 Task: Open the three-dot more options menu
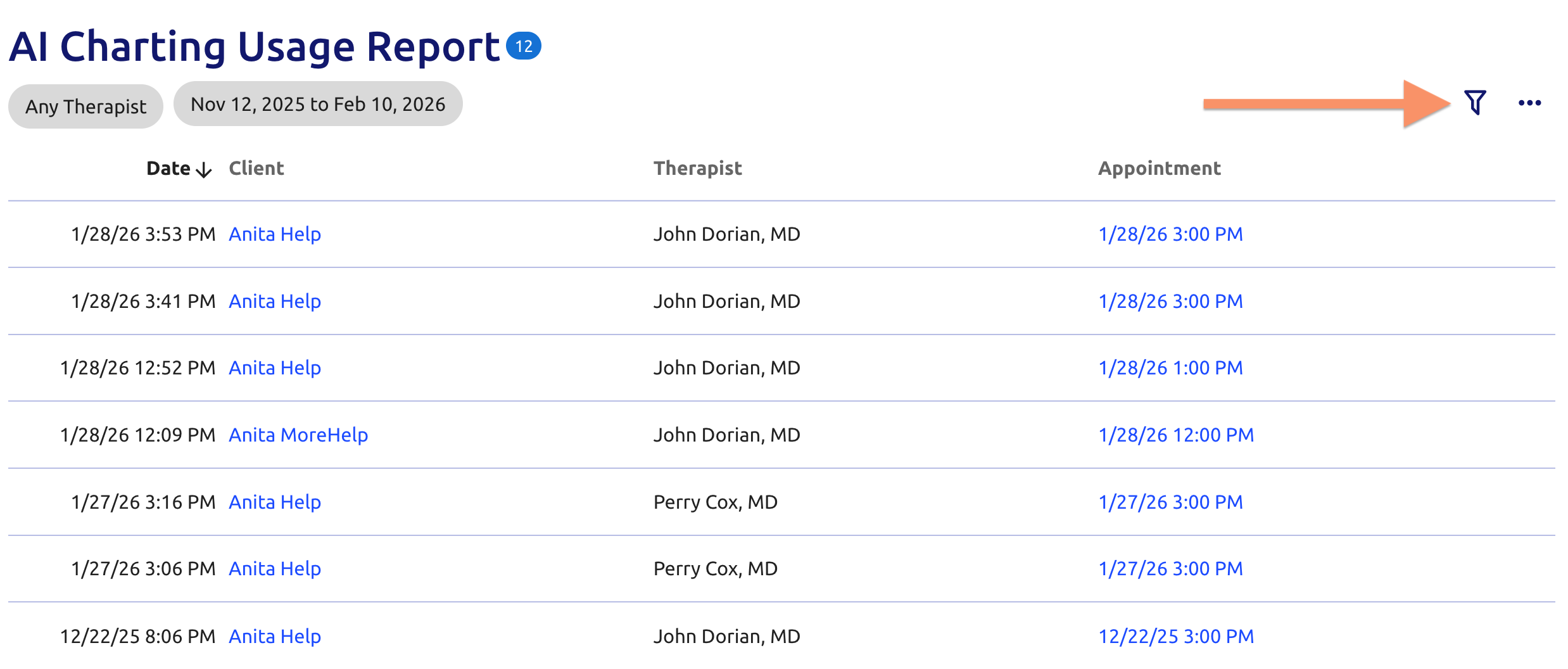[1529, 103]
